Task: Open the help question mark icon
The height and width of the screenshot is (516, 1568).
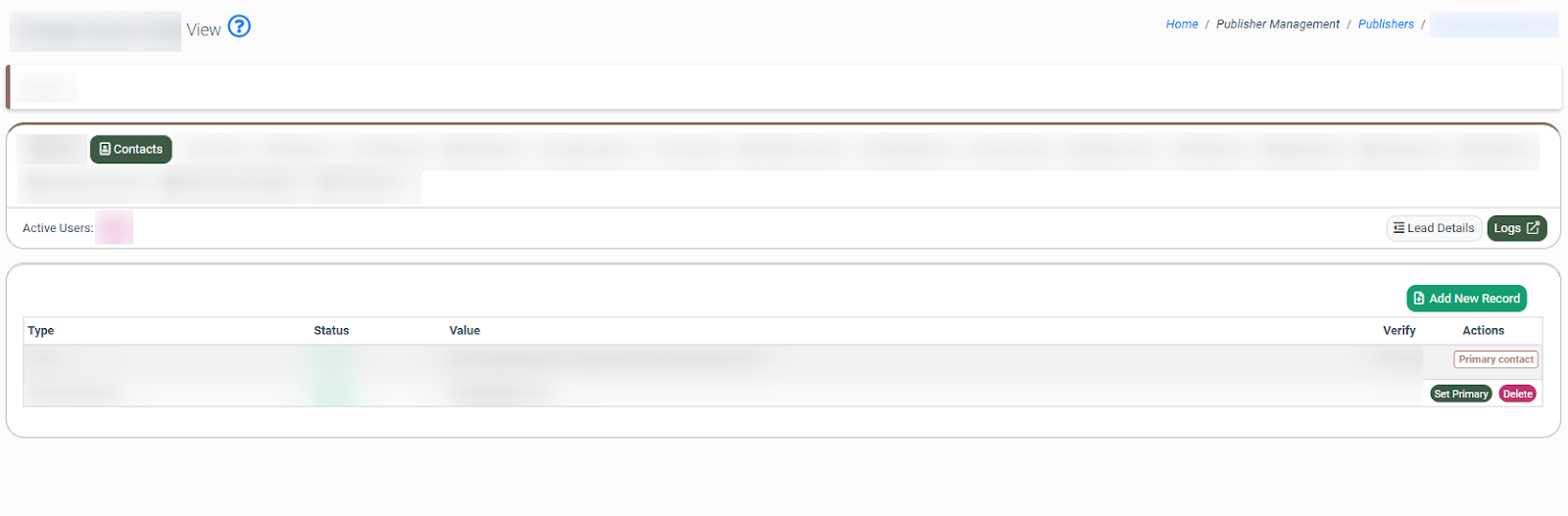Action: pyautogui.click(x=239, y=26)
